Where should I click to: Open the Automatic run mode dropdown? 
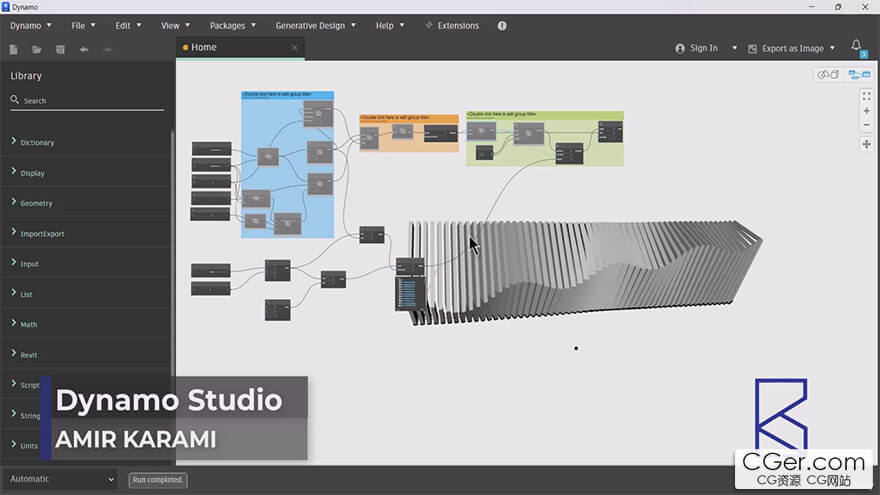61,479
